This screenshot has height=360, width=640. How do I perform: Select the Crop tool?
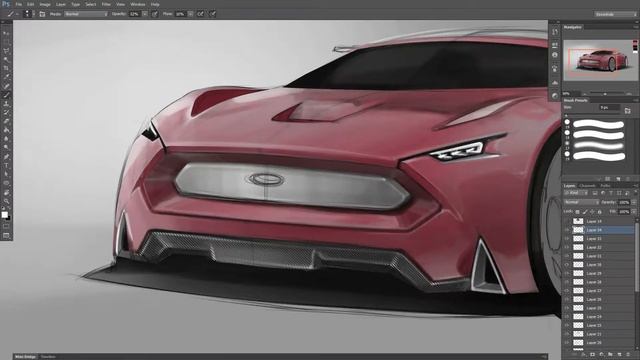pyautogui.click(x=6, y=68)
